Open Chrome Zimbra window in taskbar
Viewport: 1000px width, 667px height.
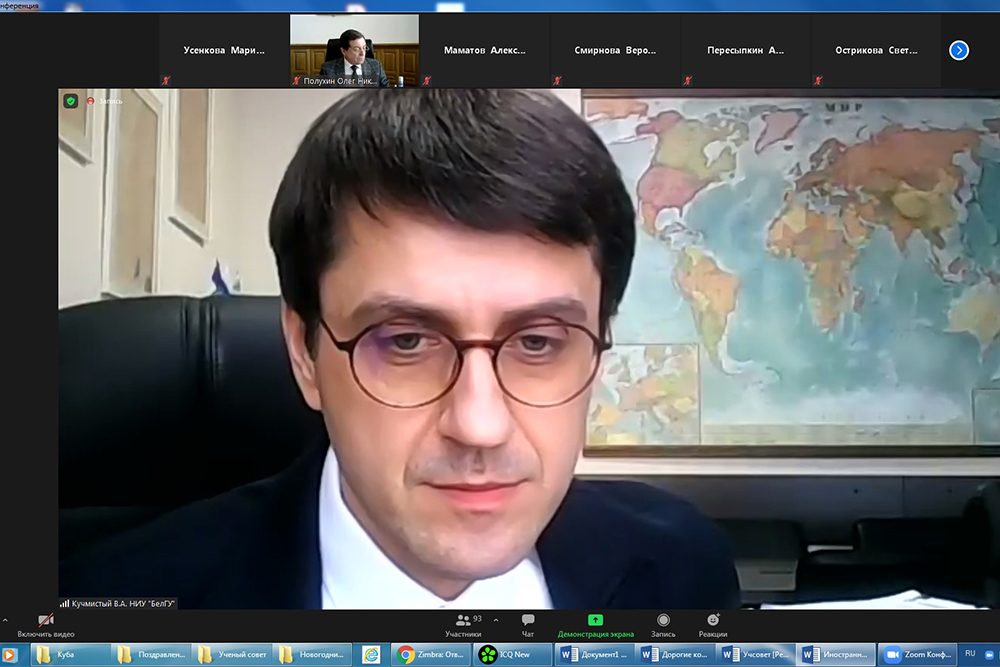tap(430, 655)
